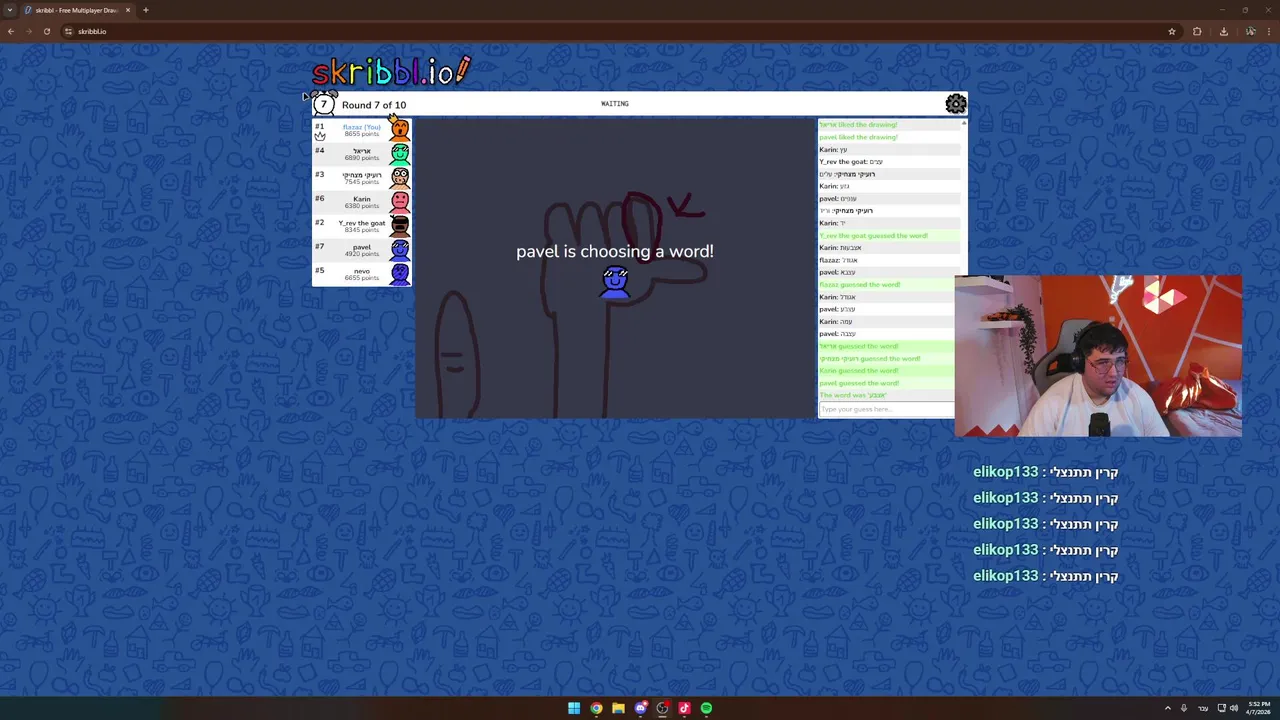The height and width of the screenshot is (720, 1280).
Task: Open Spotify from the taskbar
Action: [706, 708]
